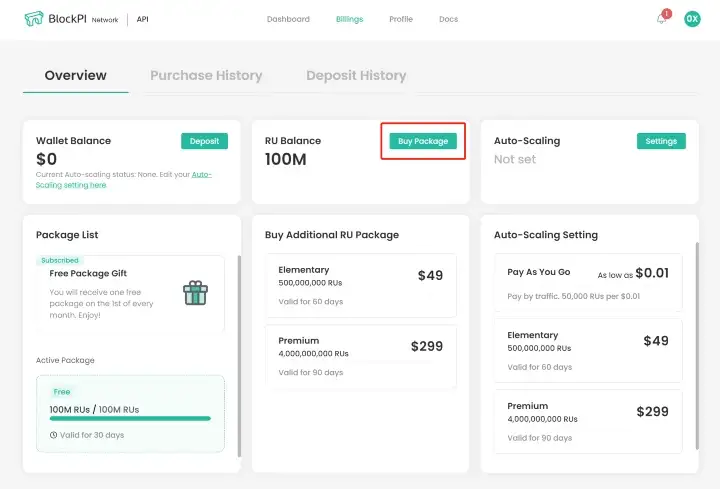Open the 0X account avatar
This screenshot has height=489, width=720.
click(692, 19)
